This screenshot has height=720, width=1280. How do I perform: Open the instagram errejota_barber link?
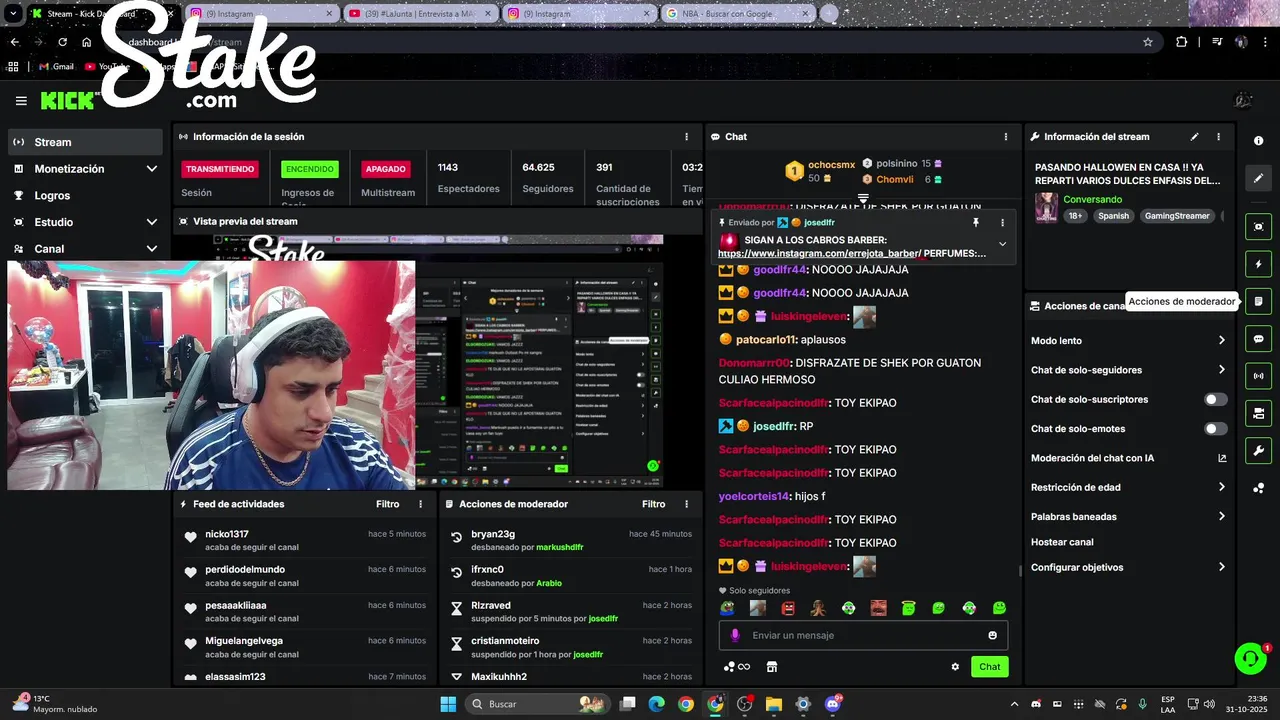pos(818,254)
